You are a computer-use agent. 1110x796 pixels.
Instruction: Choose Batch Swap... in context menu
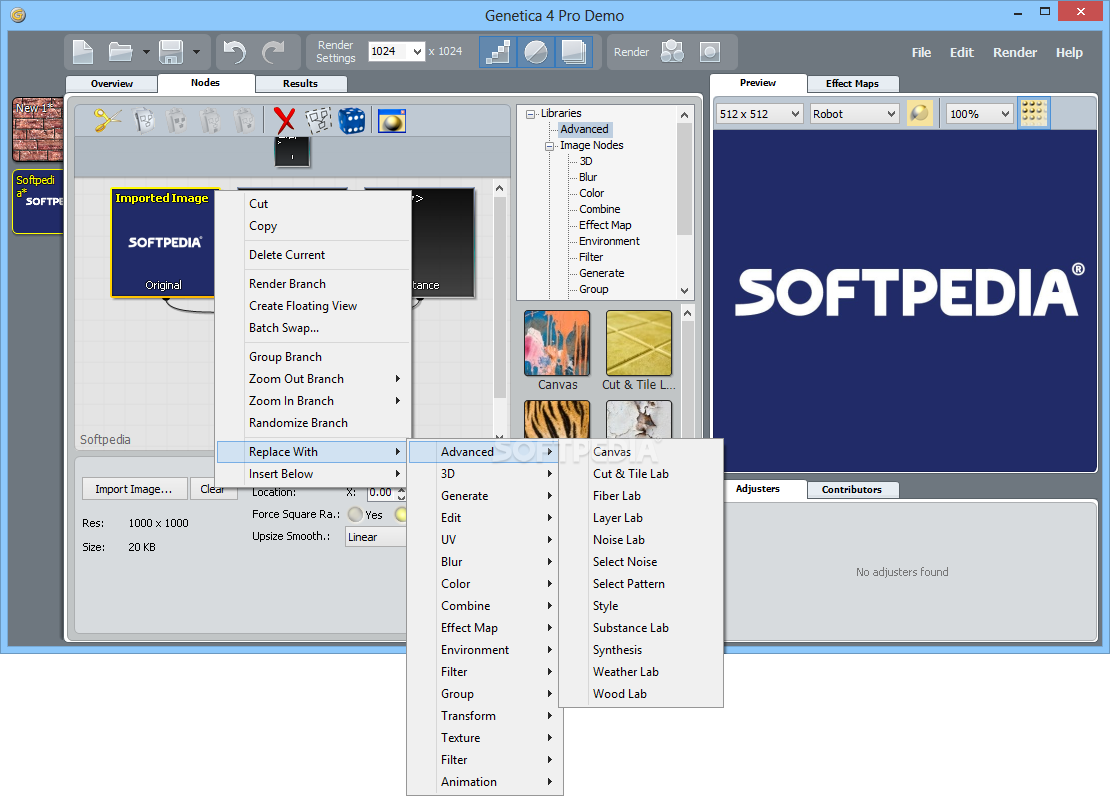click(313, 328)
